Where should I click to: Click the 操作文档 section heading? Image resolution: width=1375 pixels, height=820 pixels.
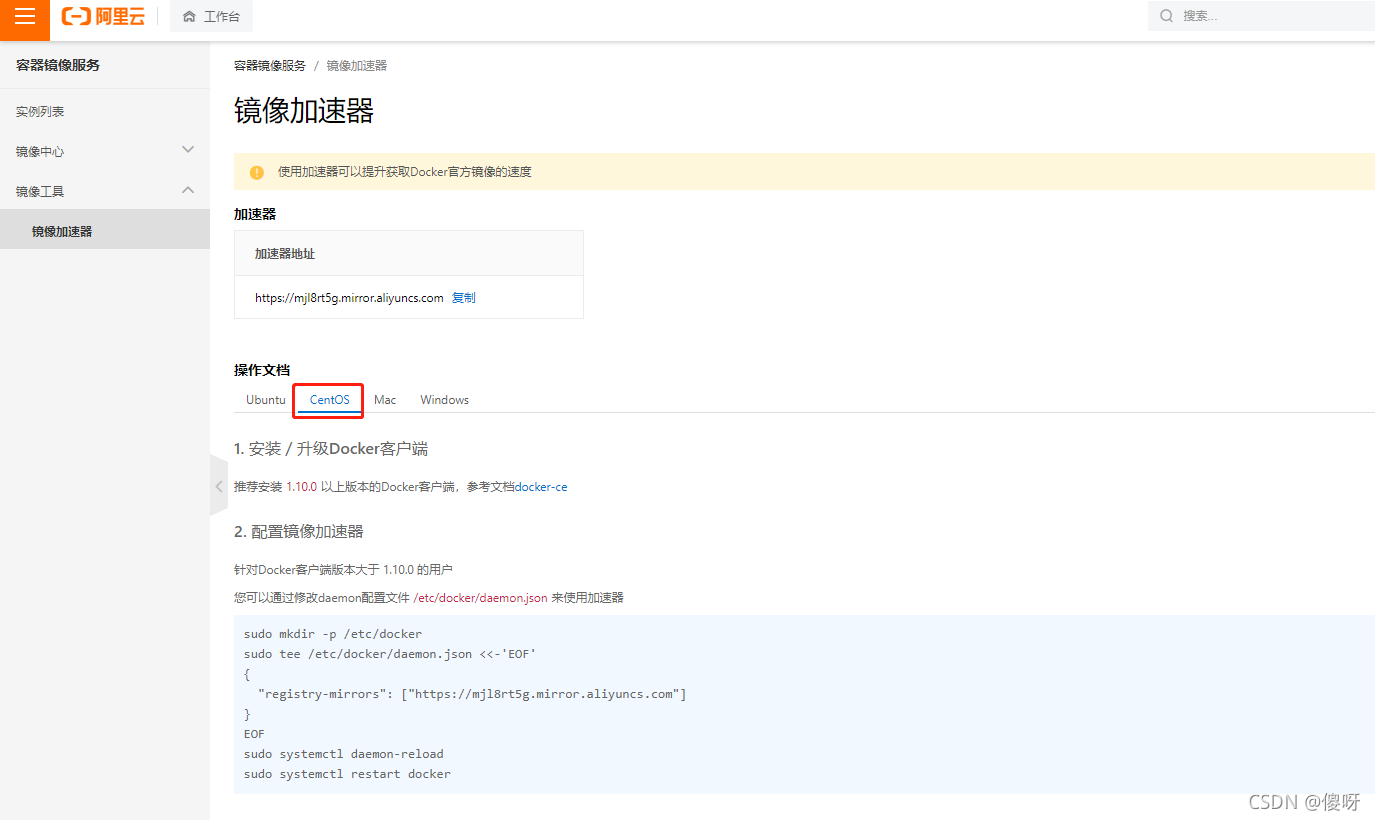262,370
